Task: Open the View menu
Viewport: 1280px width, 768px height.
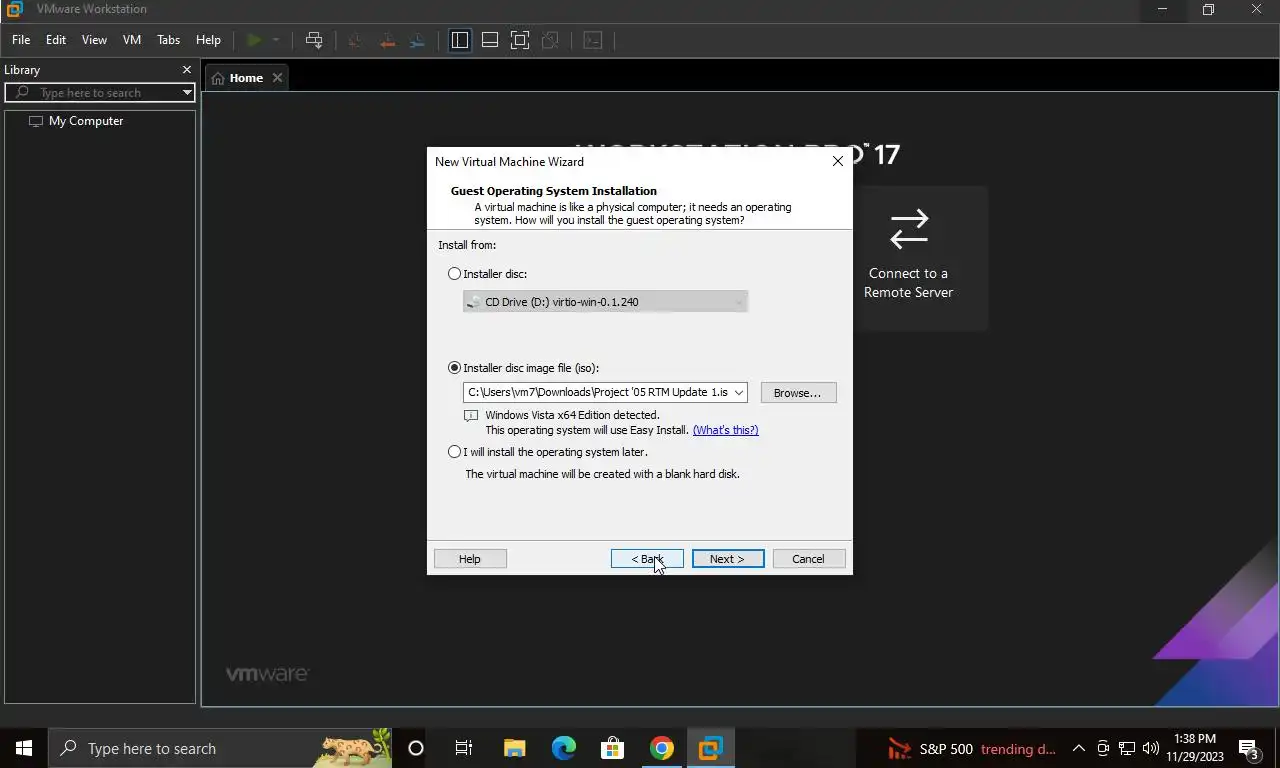Action: [94, 40]
